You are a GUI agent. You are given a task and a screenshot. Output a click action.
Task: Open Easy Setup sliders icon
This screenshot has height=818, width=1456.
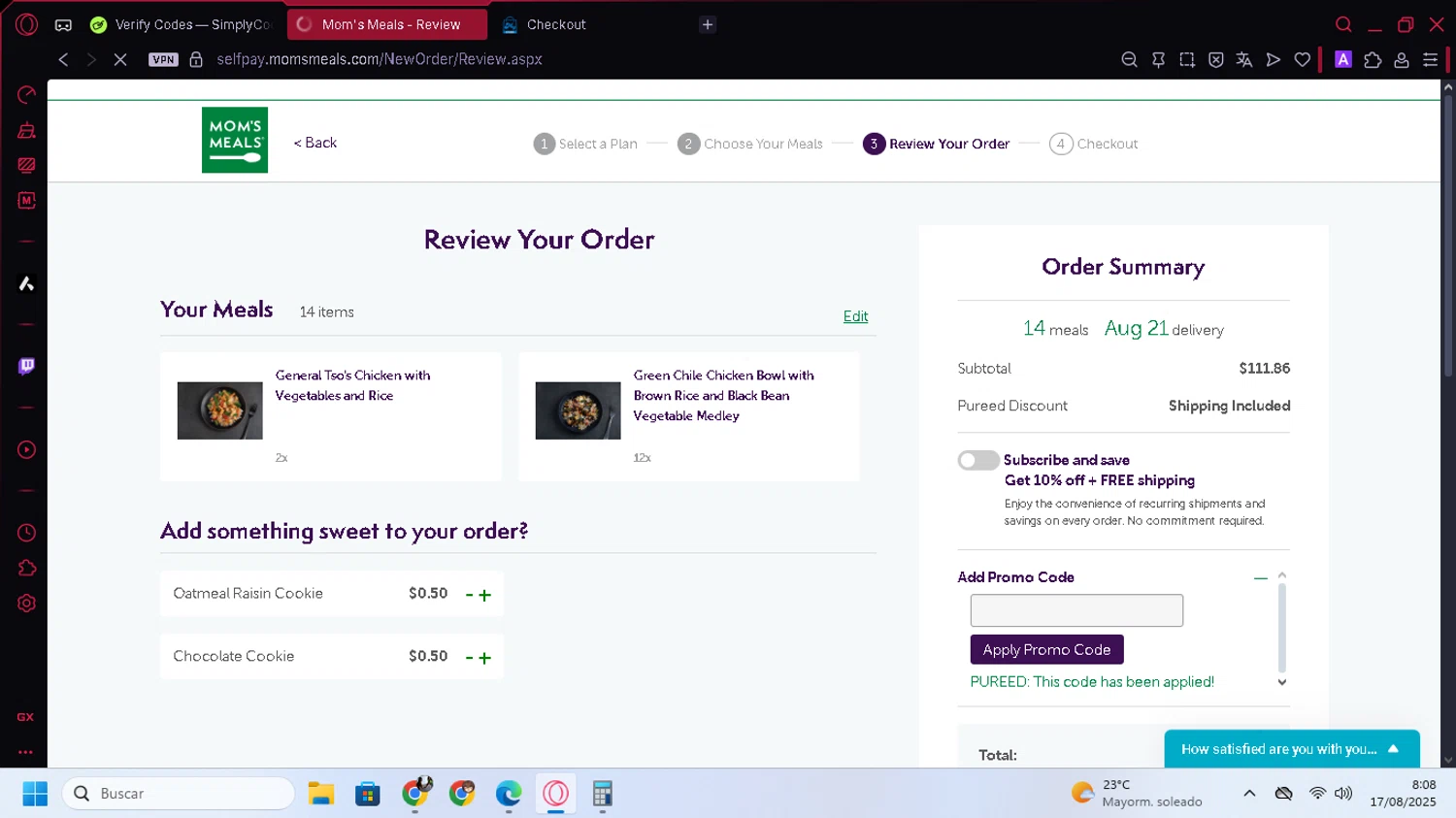1430,59
